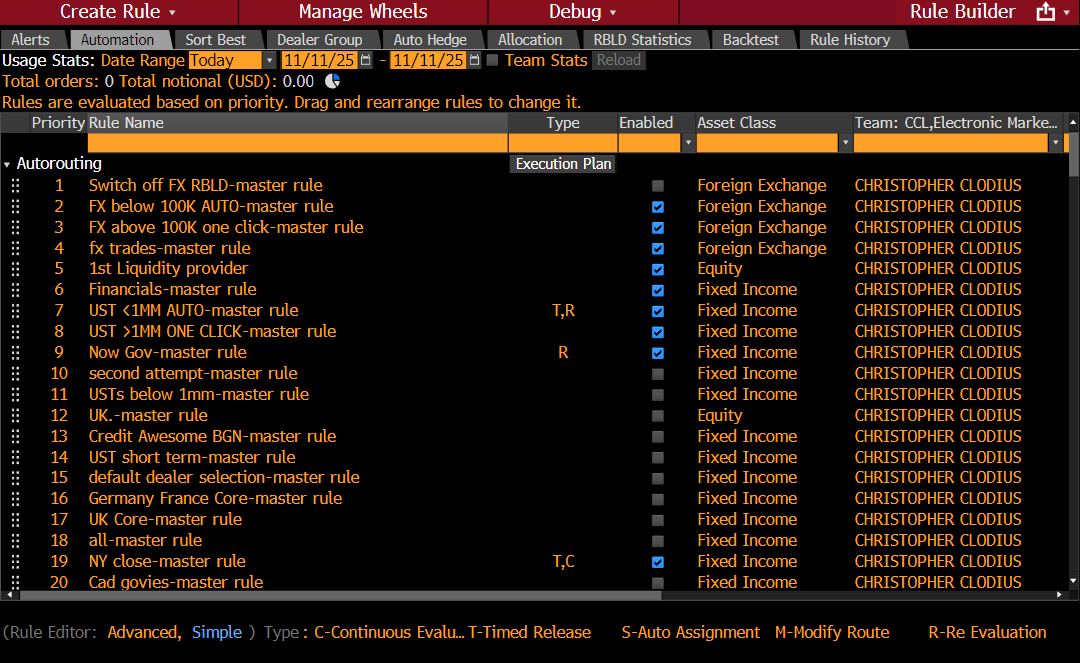The image size is (1080, 663).
Task: Disable the 1st Liquidity provider rule checkbox
Action: (657, 269)
